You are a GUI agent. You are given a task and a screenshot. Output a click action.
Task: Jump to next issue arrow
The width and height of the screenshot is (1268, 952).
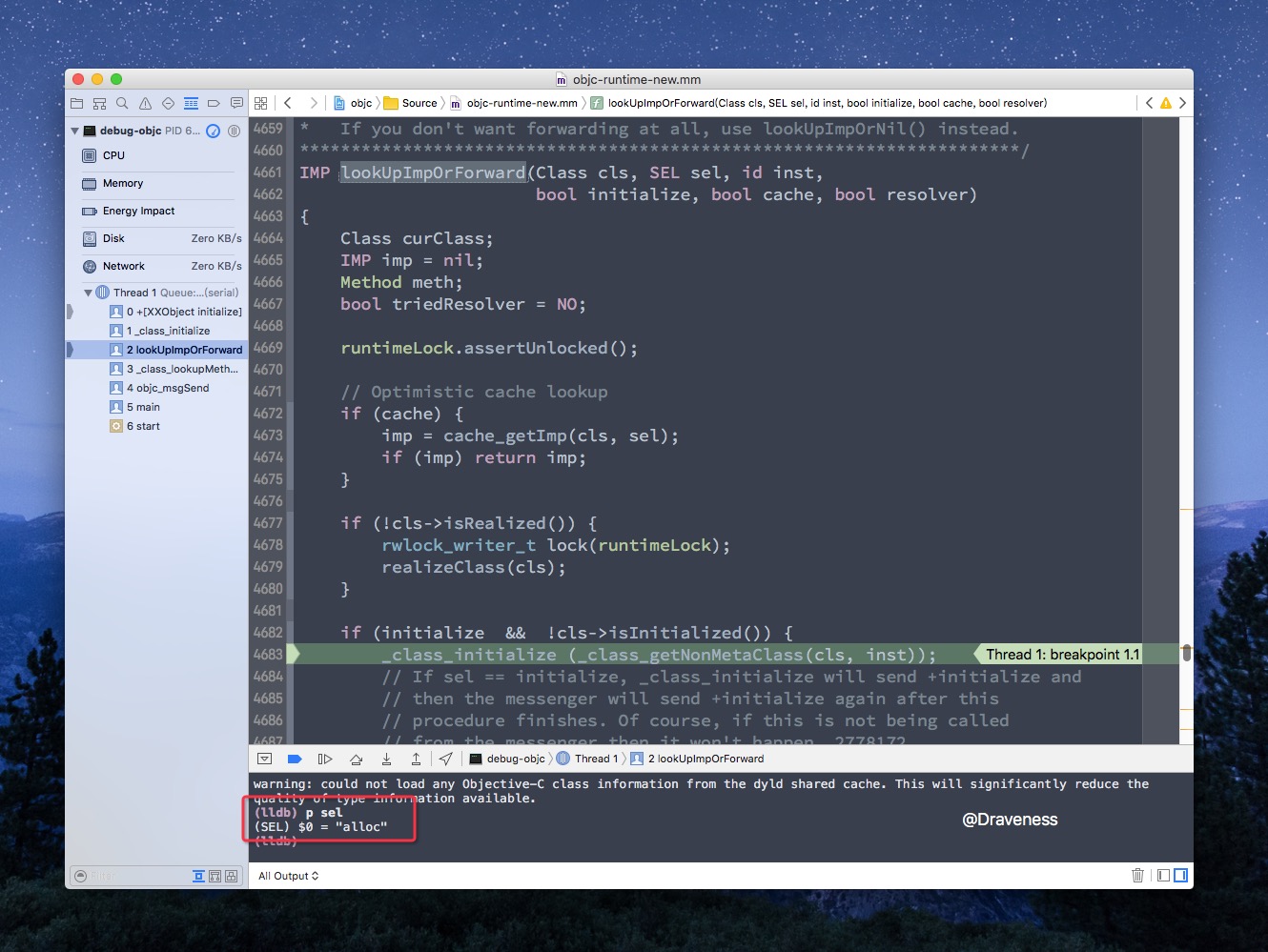1182,103
